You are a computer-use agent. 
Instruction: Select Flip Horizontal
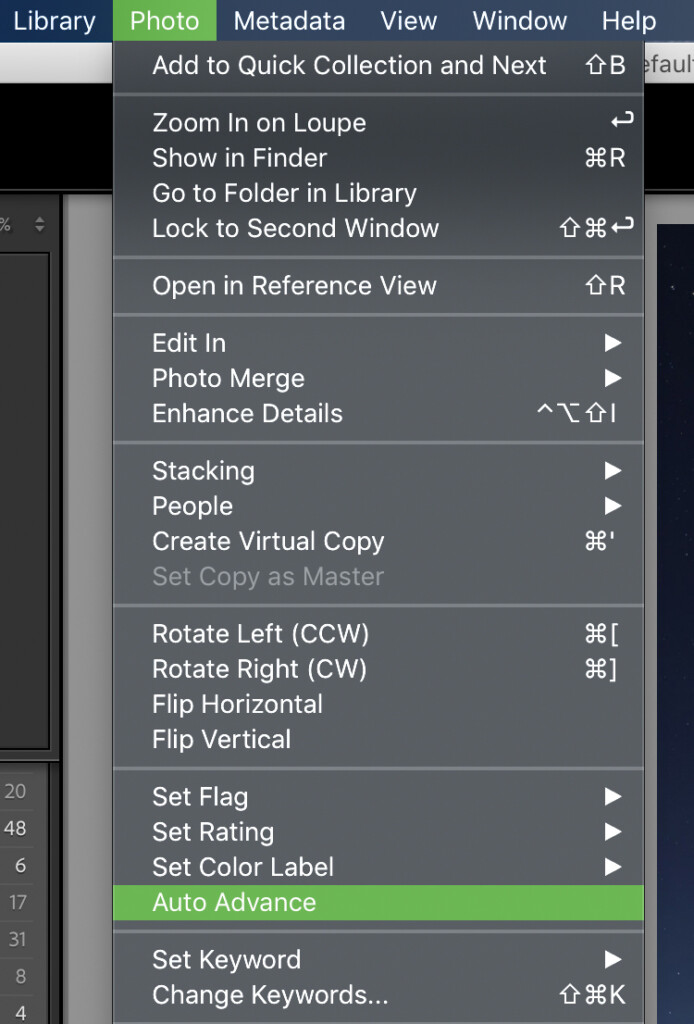[x=378, y=704]
